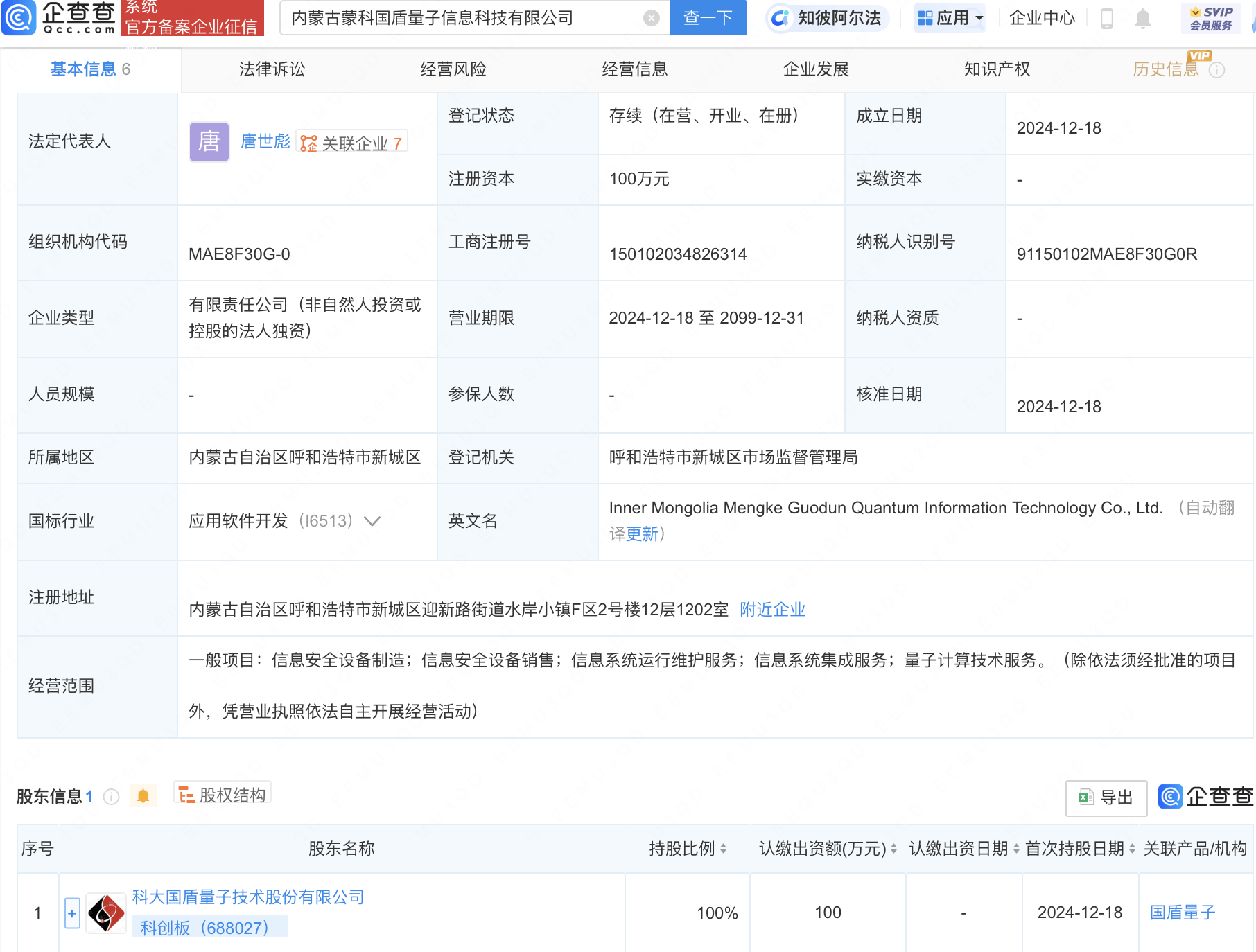Click the mobile phone icon
The image size is (1256, 952).
1107,19
